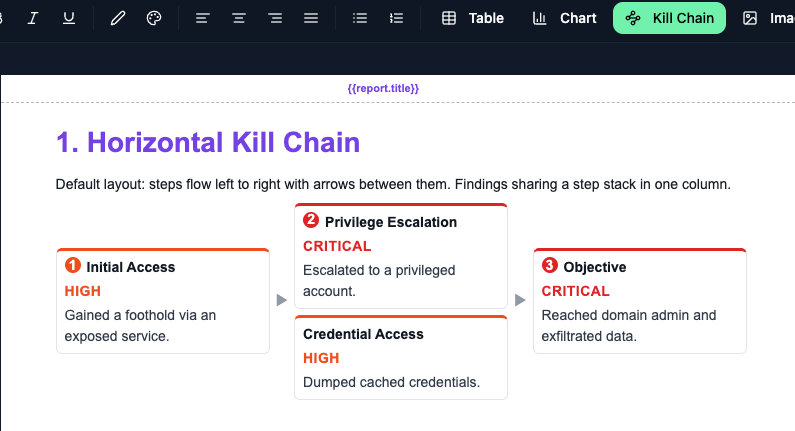
Task: Center align text
Action: [x=238, y=18]
